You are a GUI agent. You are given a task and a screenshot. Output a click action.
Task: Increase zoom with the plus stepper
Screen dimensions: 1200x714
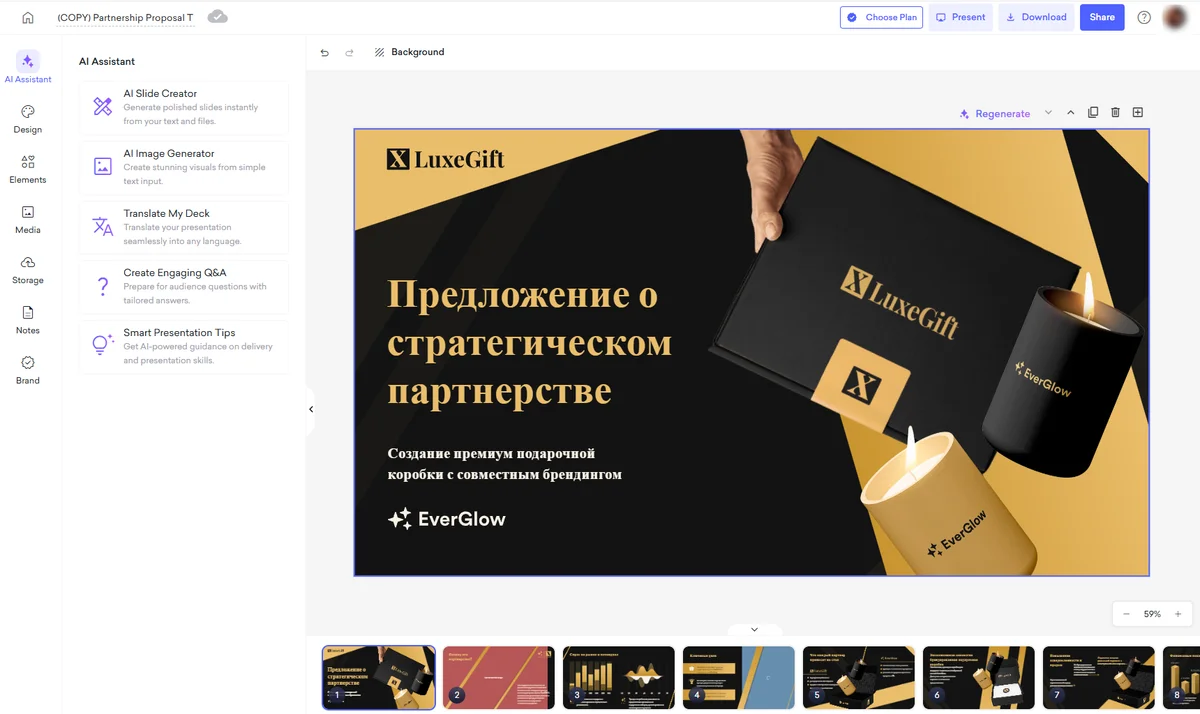(1178, 614)
